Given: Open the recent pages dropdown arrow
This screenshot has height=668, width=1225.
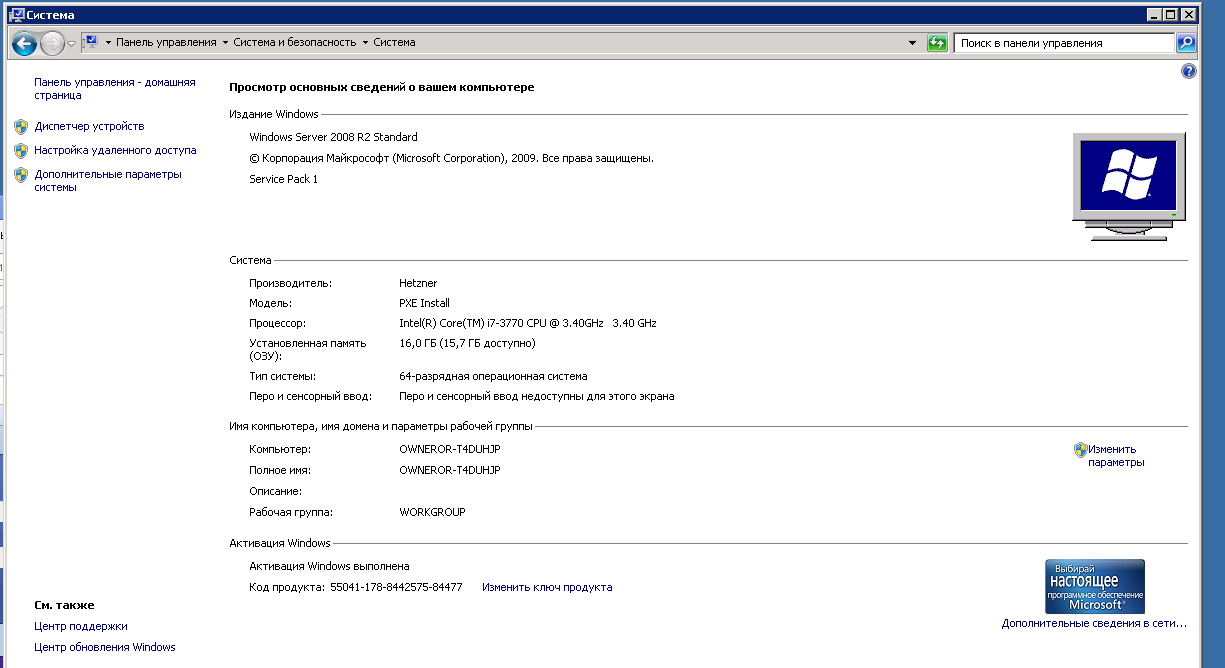Looking at the screenshot, I should pyautogui.click(x=71, y=44).
